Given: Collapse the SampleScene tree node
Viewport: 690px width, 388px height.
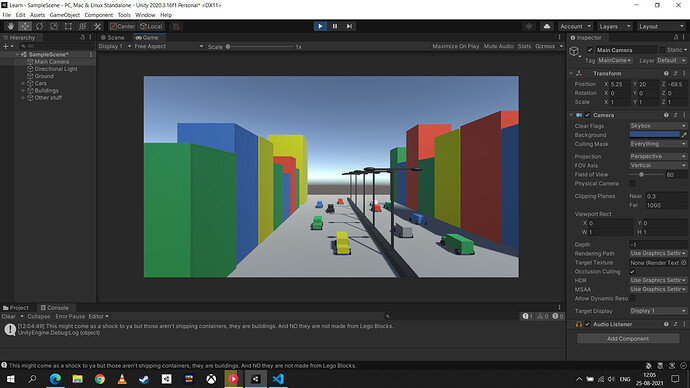Looking at the screenshot, I should [x=18, y=55].
